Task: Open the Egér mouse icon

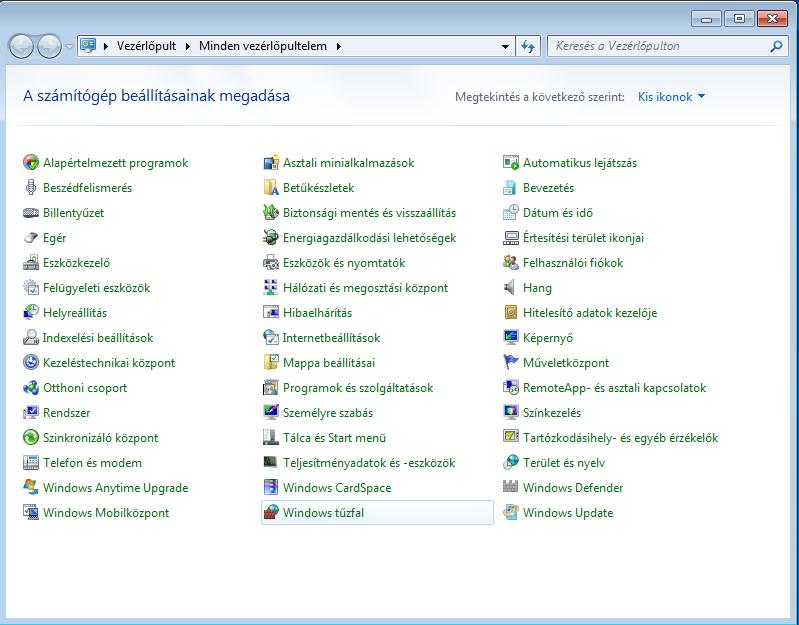Action: (31, 237)
